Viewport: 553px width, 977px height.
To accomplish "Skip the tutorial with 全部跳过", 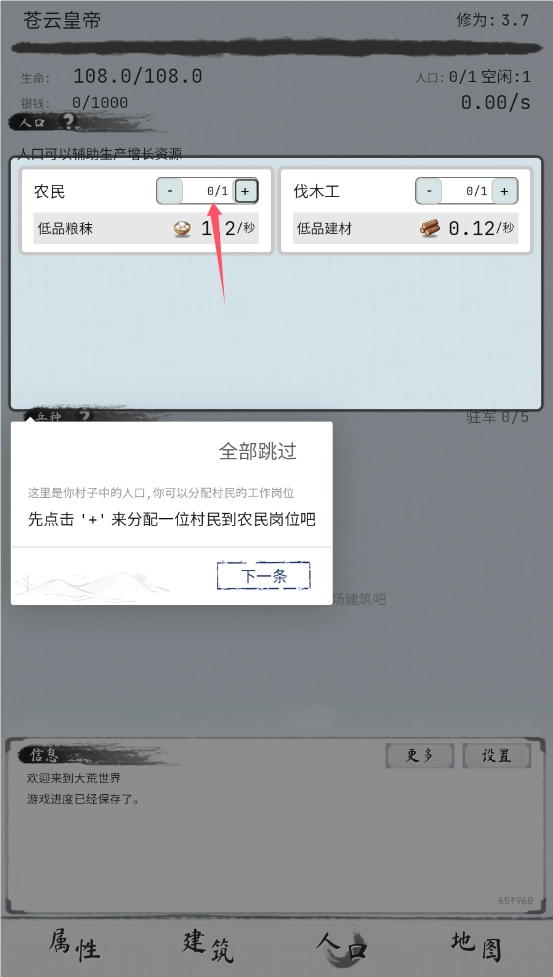I will pos(257,451).
